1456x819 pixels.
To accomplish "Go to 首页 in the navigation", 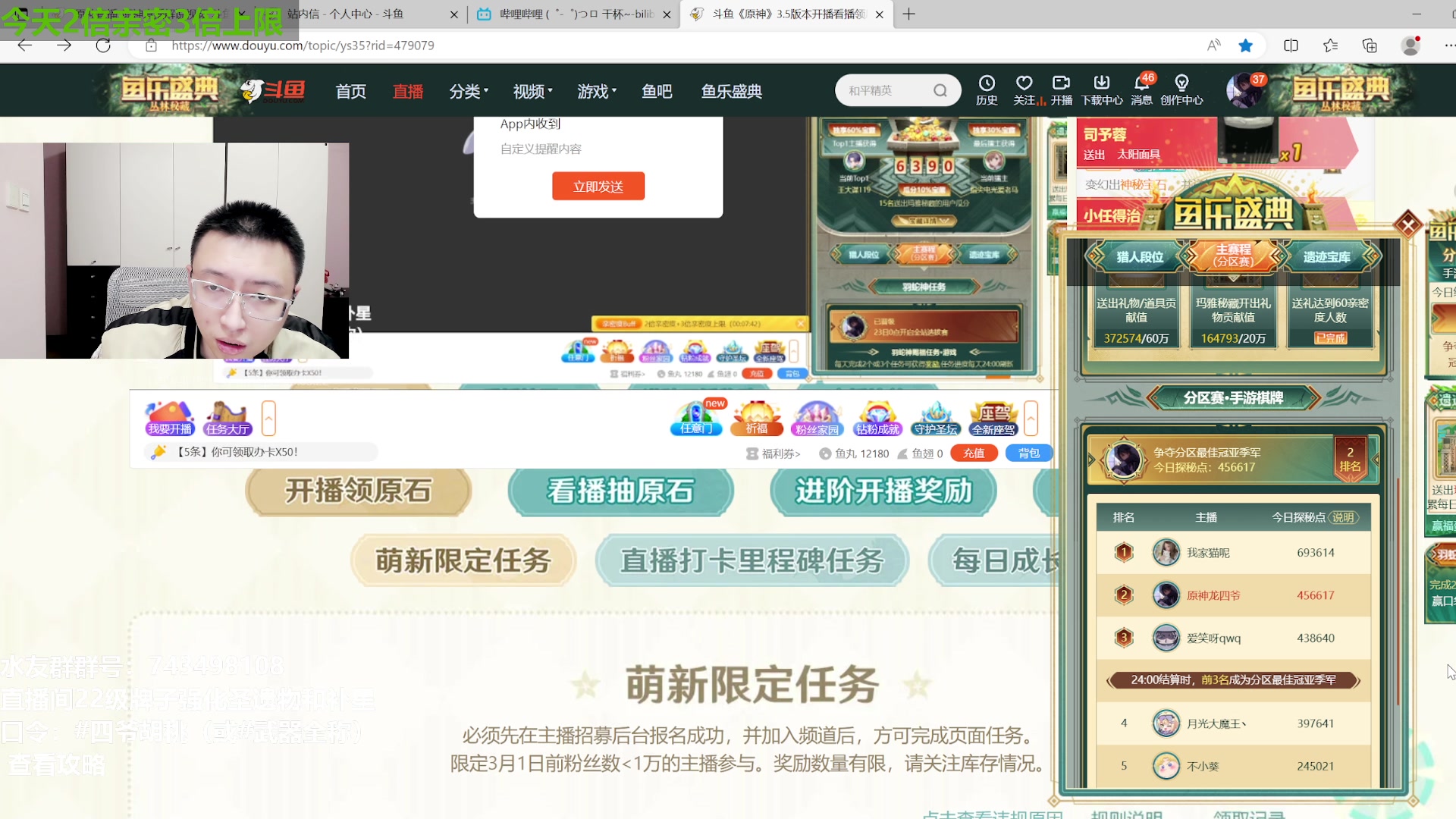I will 351,91.
